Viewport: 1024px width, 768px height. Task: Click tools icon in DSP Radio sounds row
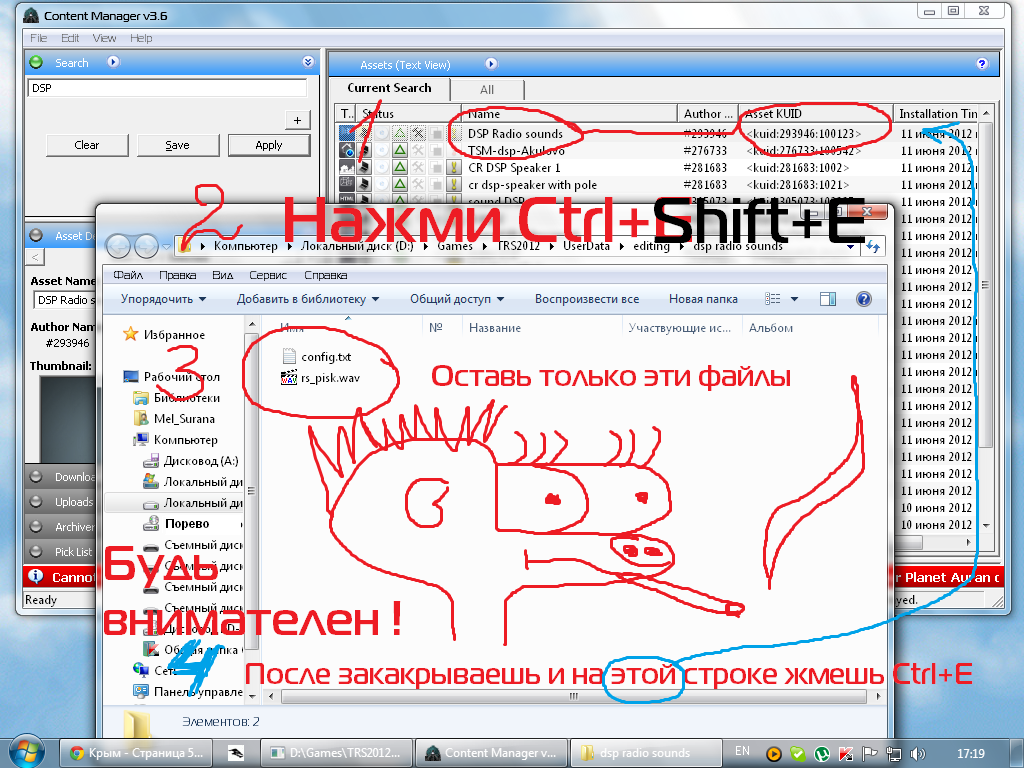417,134
